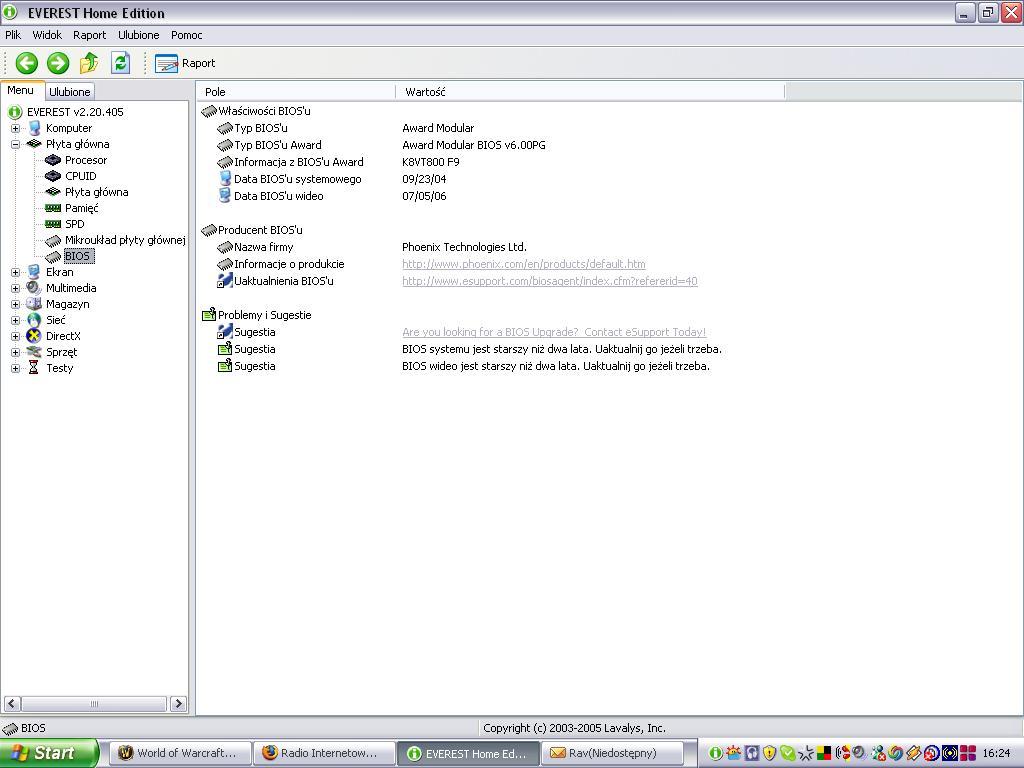Select the CPUID tree item

click(x=80, y=176)
